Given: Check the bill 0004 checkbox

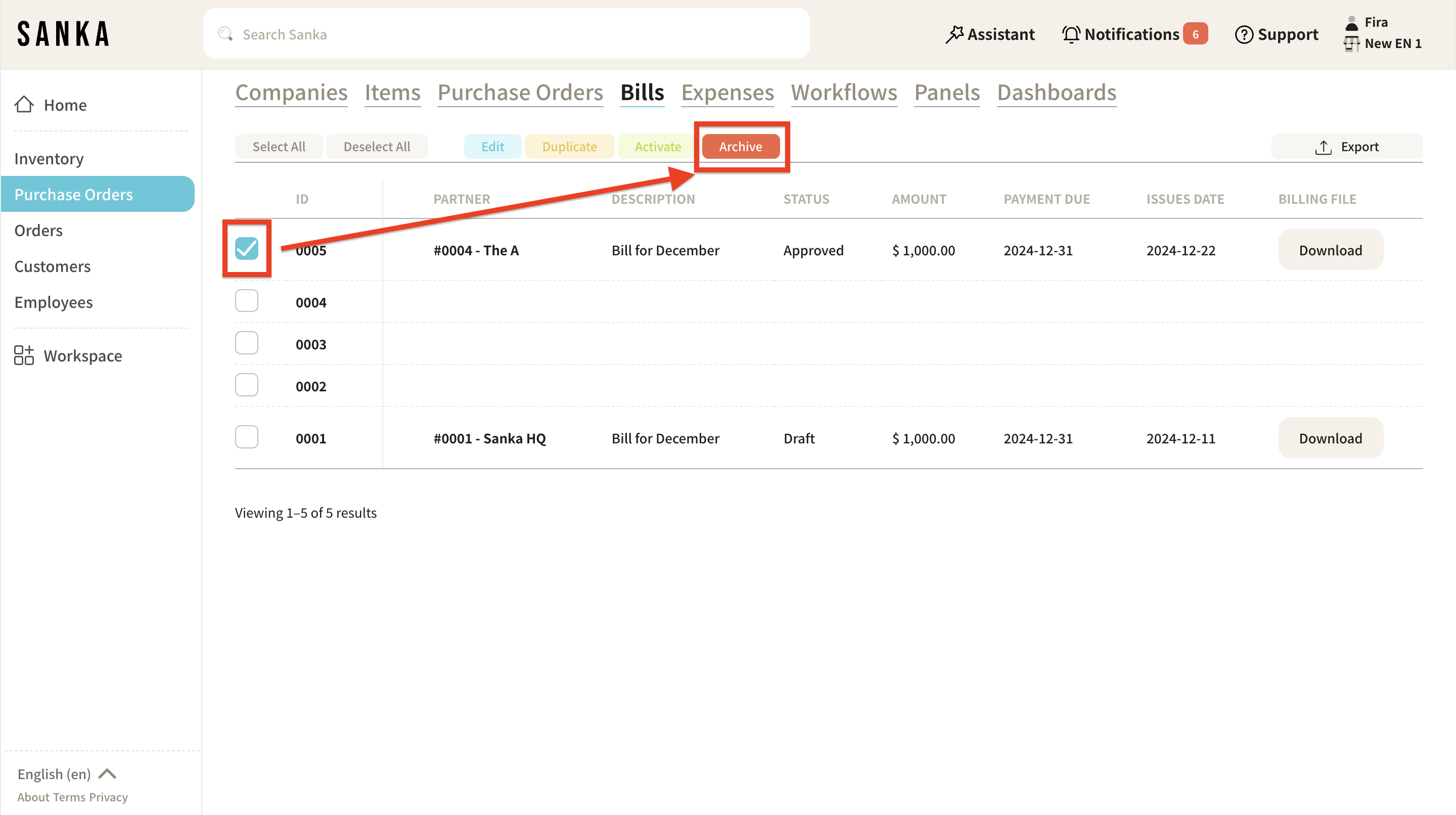Looking at the screenshot, I should pos(246,301).
